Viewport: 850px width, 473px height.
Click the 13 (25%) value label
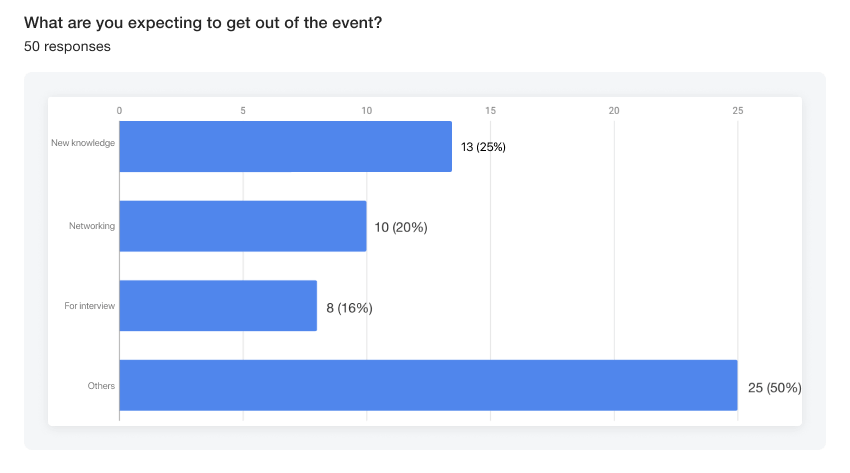coord(483,147)
